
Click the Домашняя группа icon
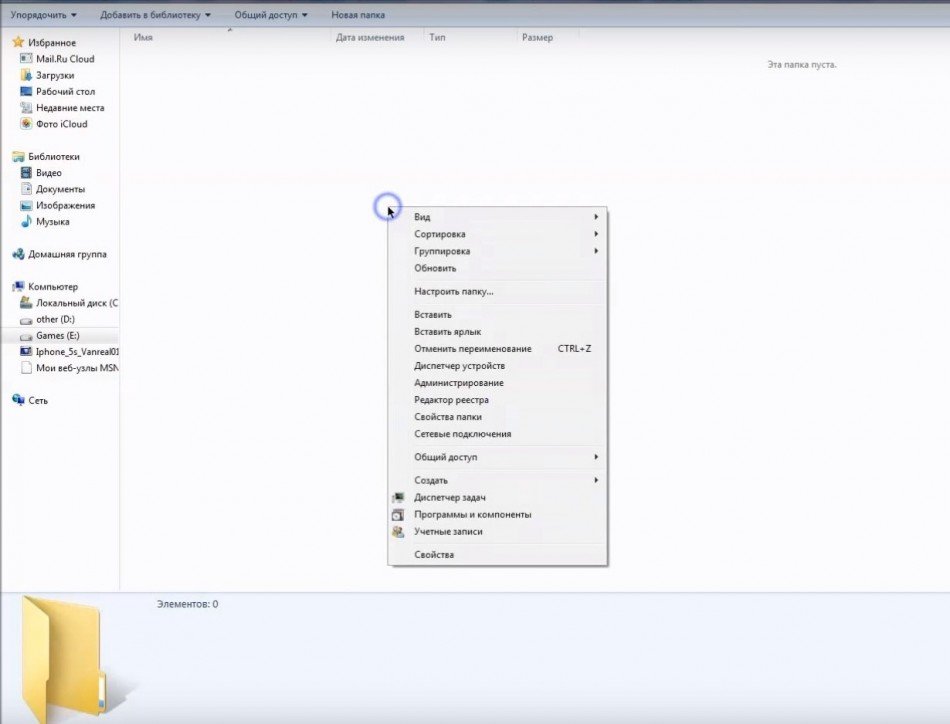[18, 254]
